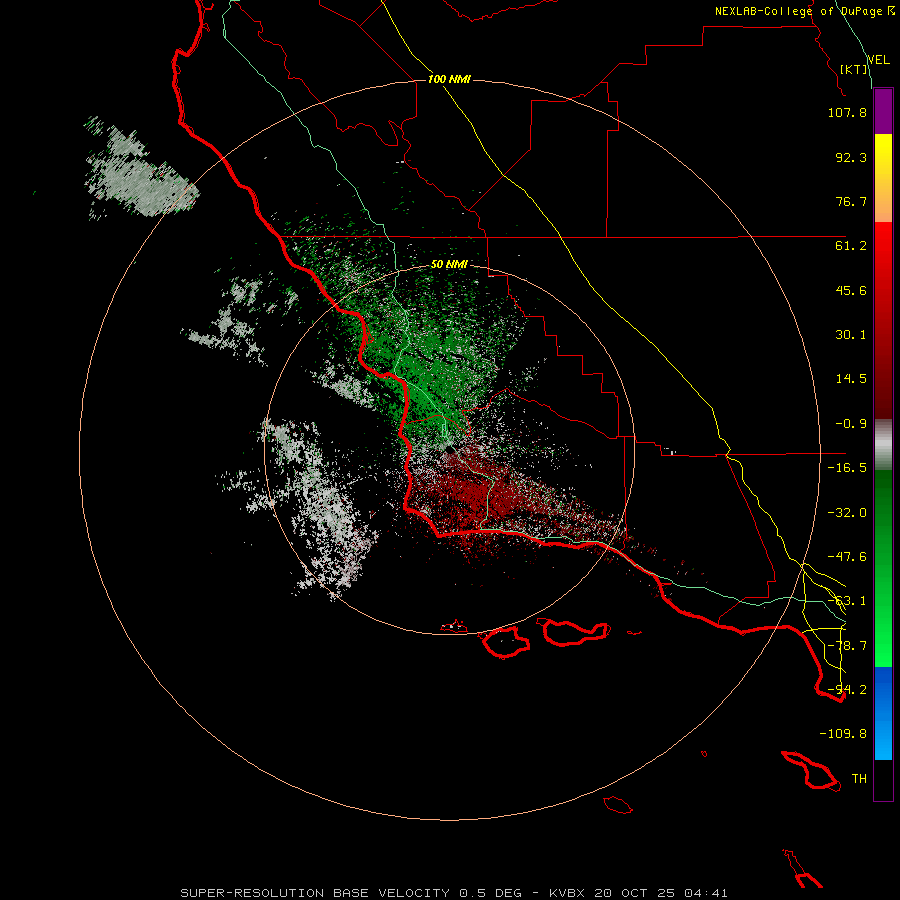Click the -0.9 scale value

[851, 424]
